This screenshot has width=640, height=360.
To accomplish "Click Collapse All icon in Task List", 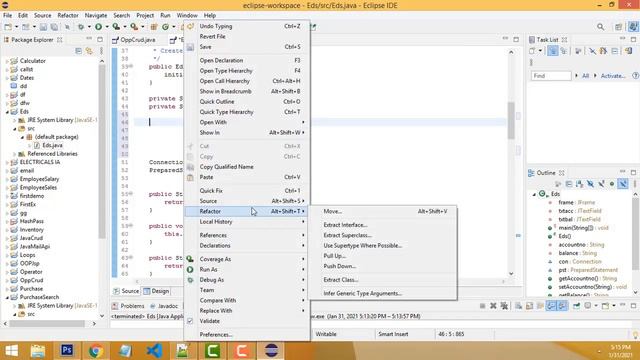I will pos(615,51).
